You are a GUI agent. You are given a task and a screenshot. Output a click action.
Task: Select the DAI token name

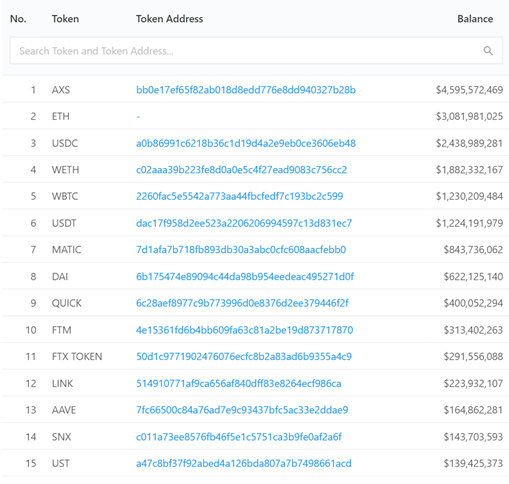[60, 277]
